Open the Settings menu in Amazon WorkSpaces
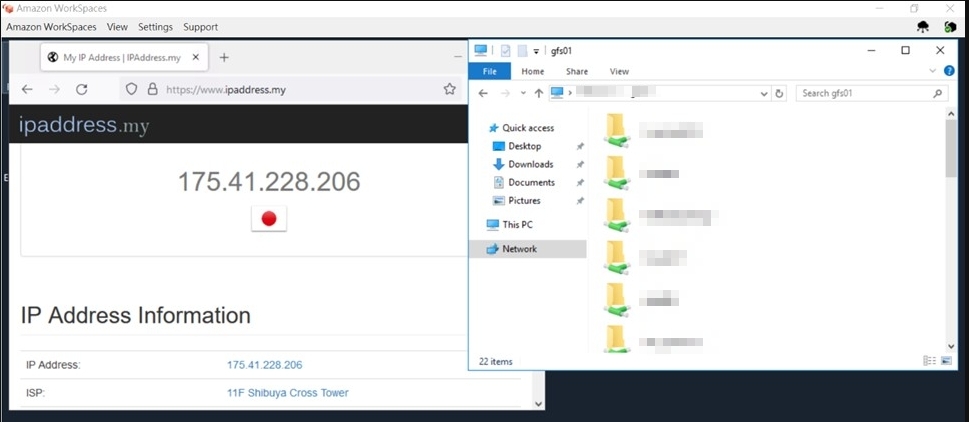 coord(155,27)
